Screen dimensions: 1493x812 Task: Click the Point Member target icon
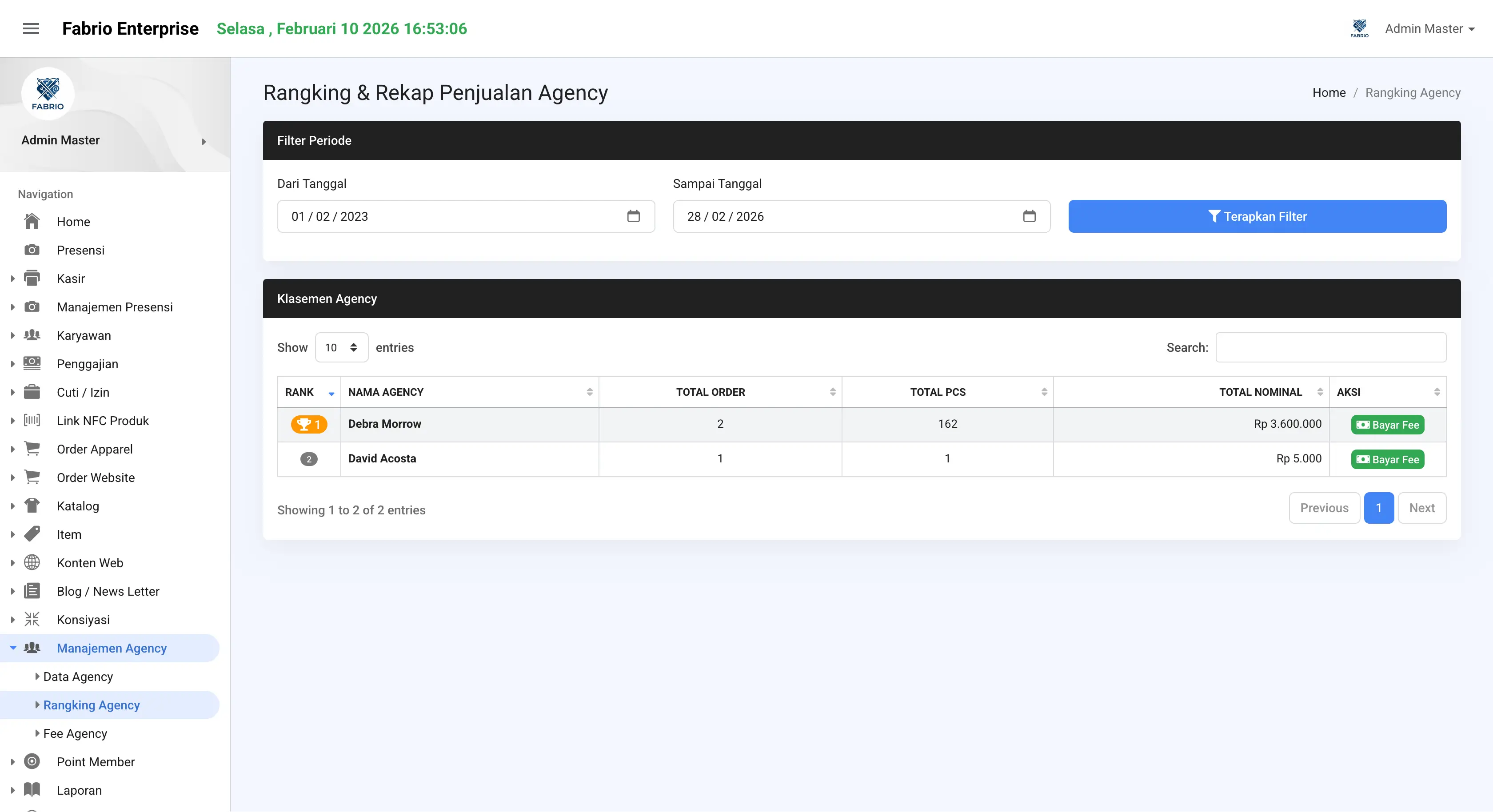pos(32,761)
